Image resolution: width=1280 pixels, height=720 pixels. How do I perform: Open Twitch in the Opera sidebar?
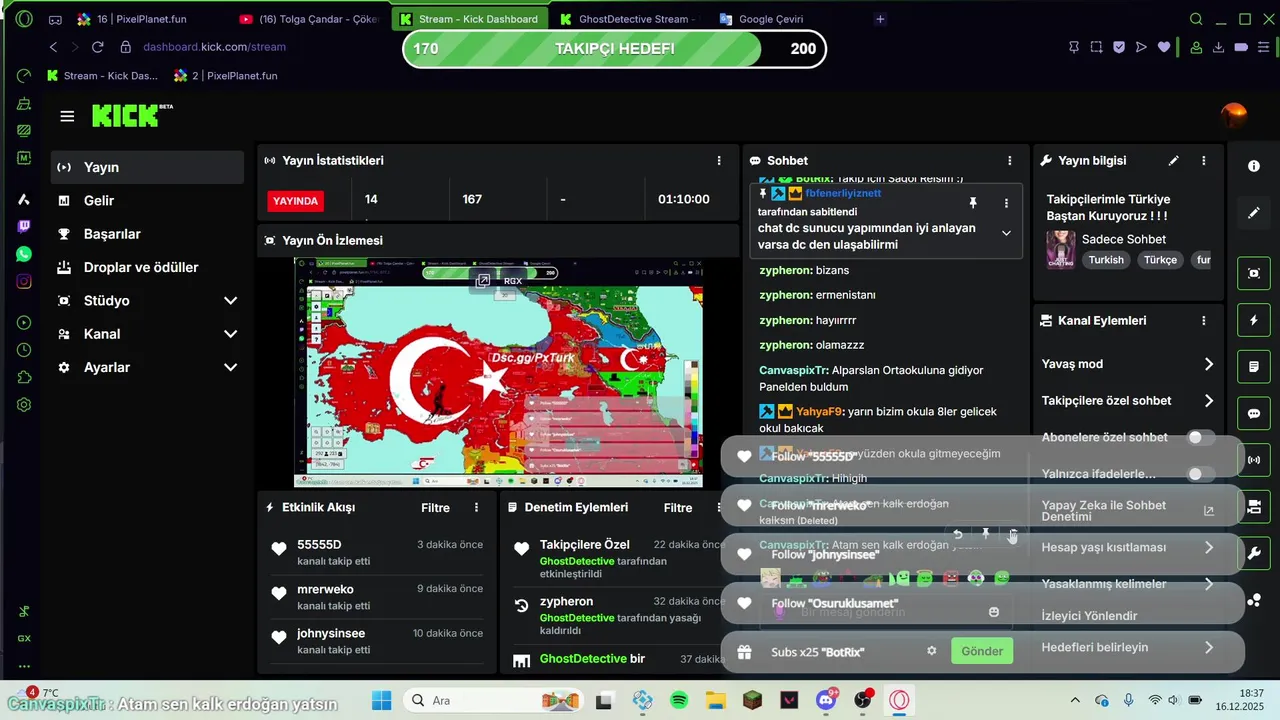point(24,227)
